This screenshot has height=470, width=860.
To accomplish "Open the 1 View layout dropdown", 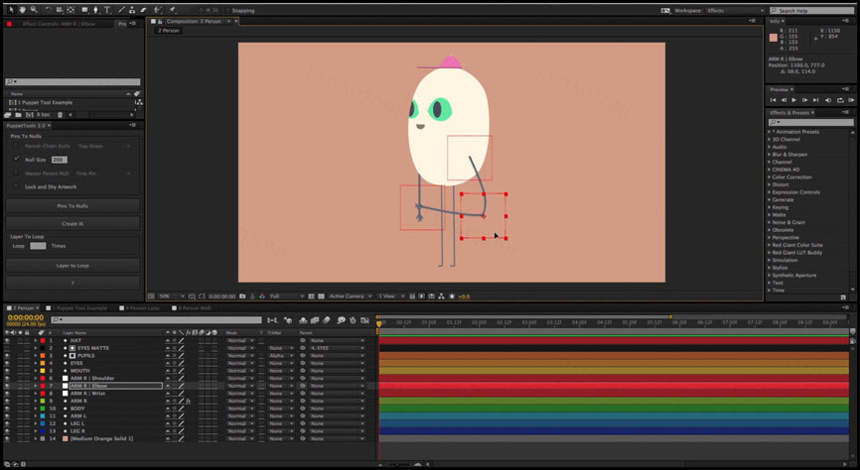I will (x=391, y=296).
